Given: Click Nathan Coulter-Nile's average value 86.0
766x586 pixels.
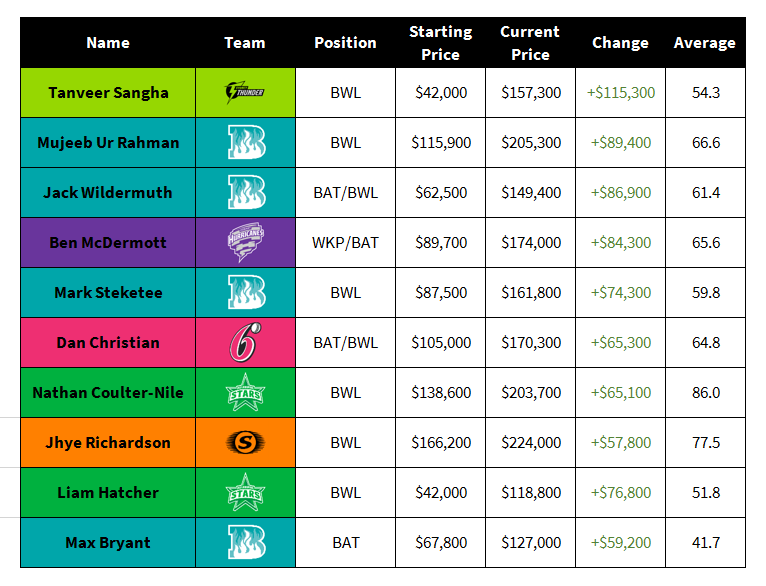Looking at the screenshot, I should click(x=706, y=393).
